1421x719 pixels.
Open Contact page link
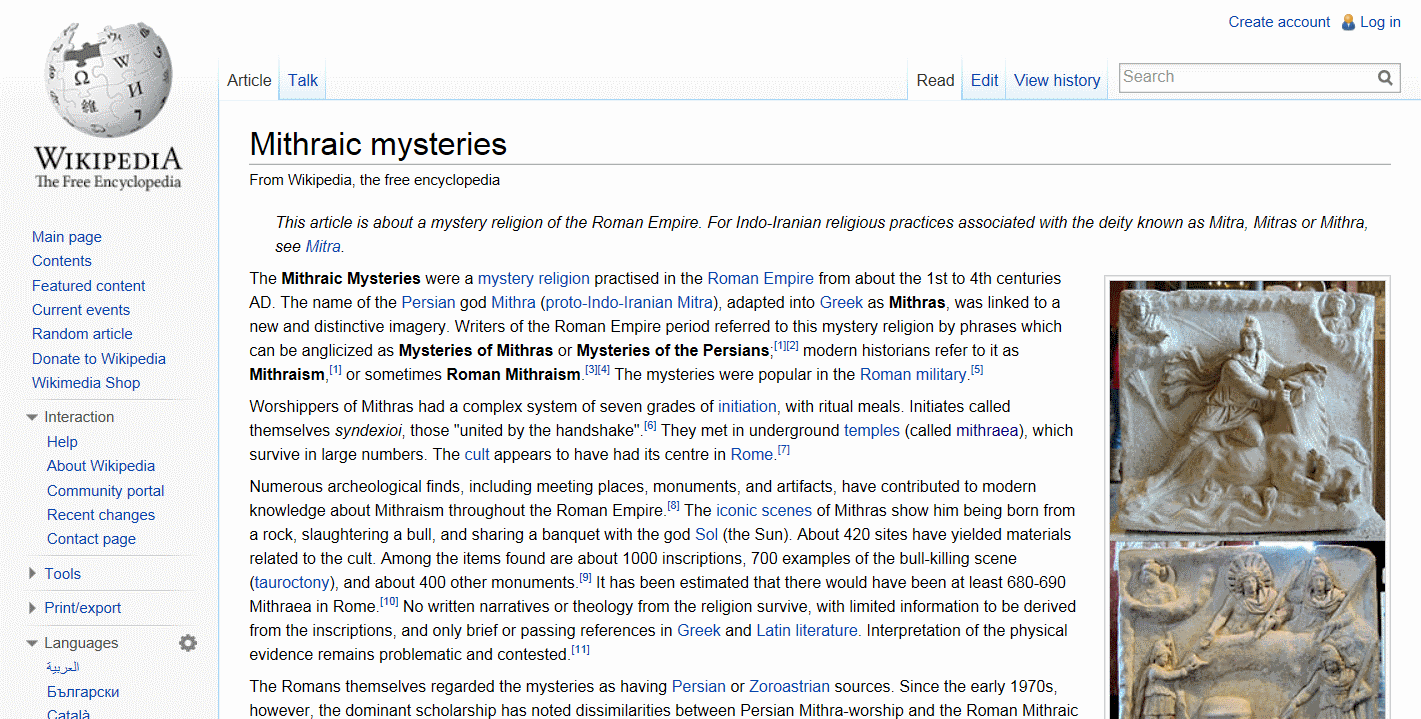[91, 539]
